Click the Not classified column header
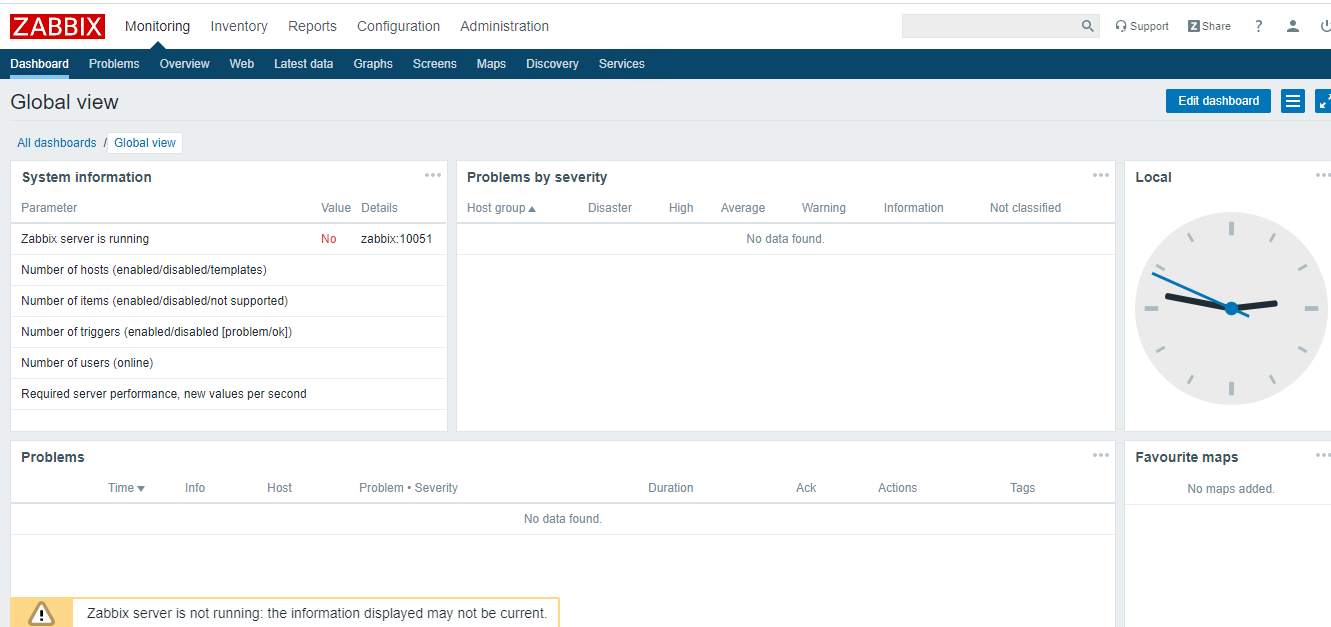 [x=1025, y=208]
